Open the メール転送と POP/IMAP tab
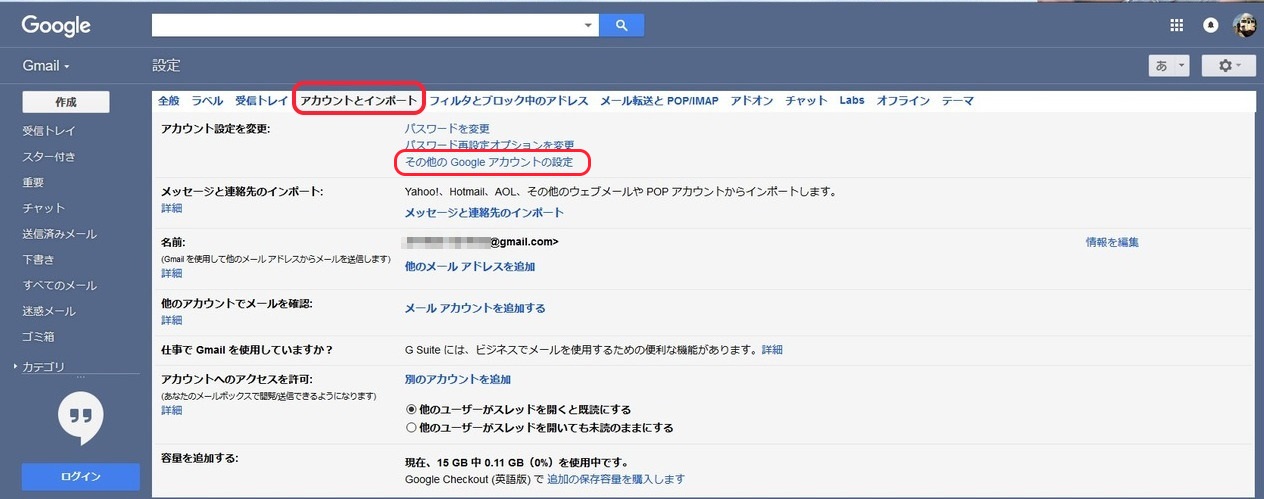 [659, 101]
